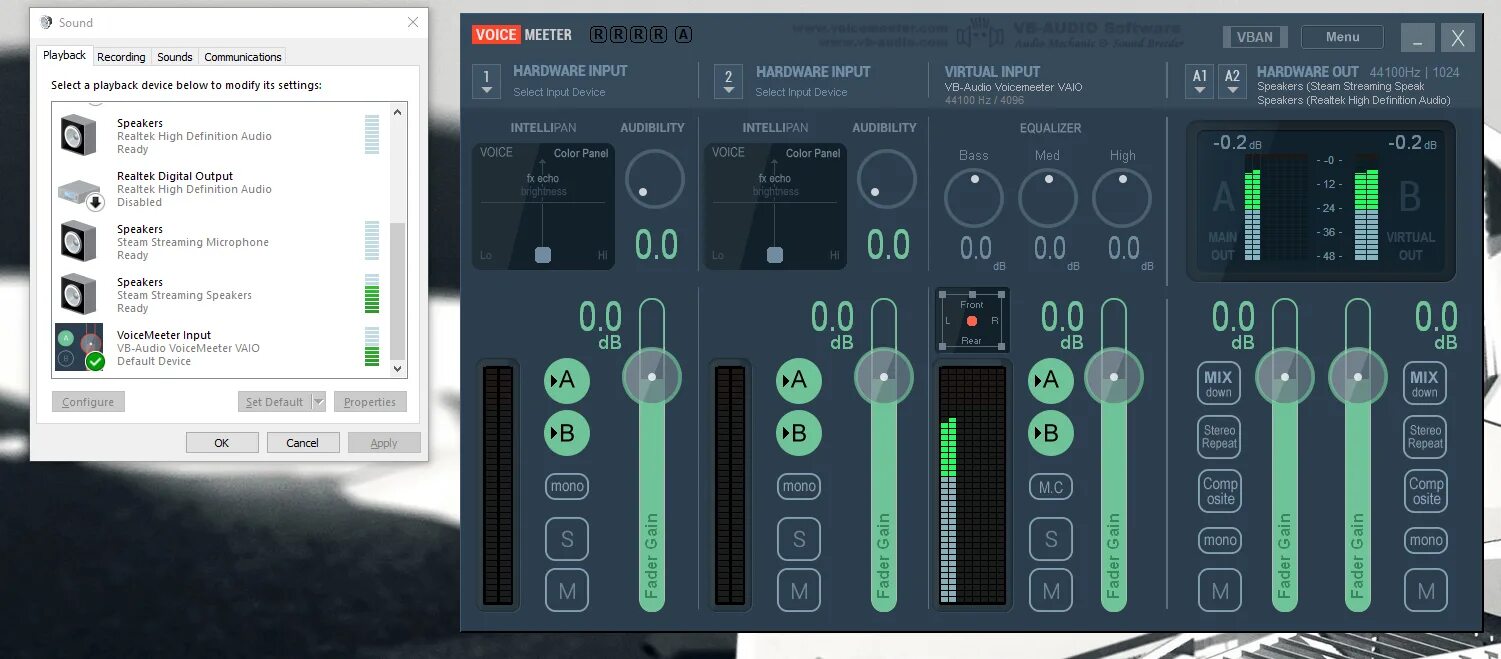1501x659 pixels.
Task: Mute bus B output
Action: [1426, 591]
